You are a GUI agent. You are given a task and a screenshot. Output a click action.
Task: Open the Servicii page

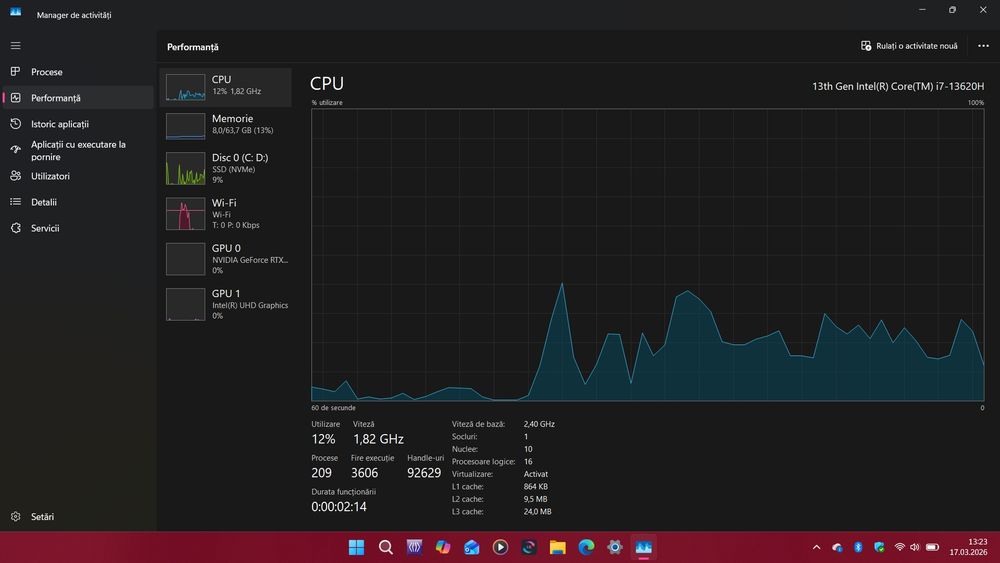(78, 228)
